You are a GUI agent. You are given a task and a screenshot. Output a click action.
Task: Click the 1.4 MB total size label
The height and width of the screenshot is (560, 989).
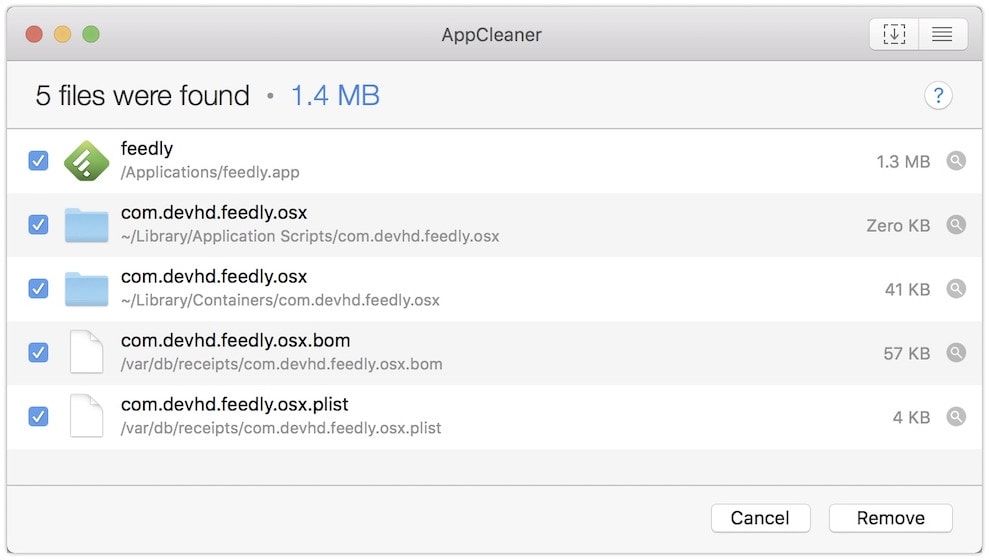pos(335,96)
